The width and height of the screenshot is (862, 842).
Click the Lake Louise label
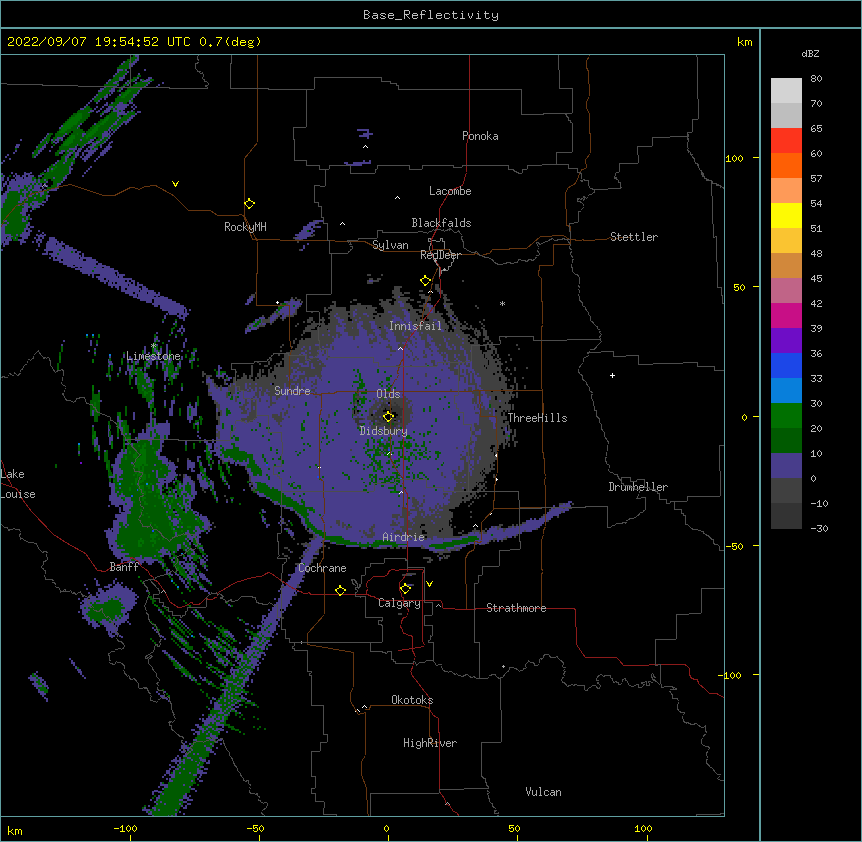click(18, 484)
